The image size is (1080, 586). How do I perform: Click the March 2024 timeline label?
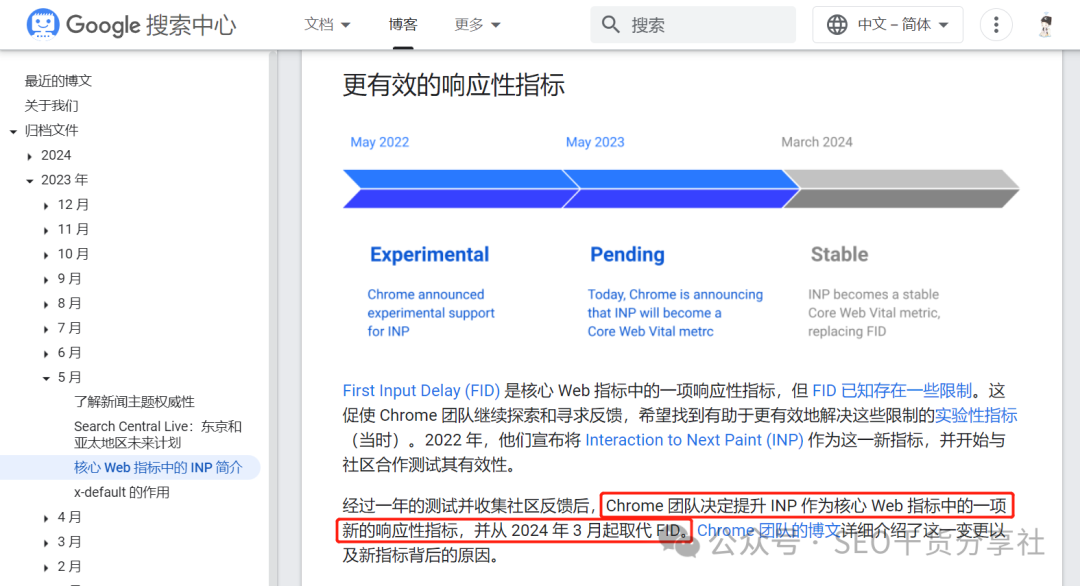[x=817, y=142]
